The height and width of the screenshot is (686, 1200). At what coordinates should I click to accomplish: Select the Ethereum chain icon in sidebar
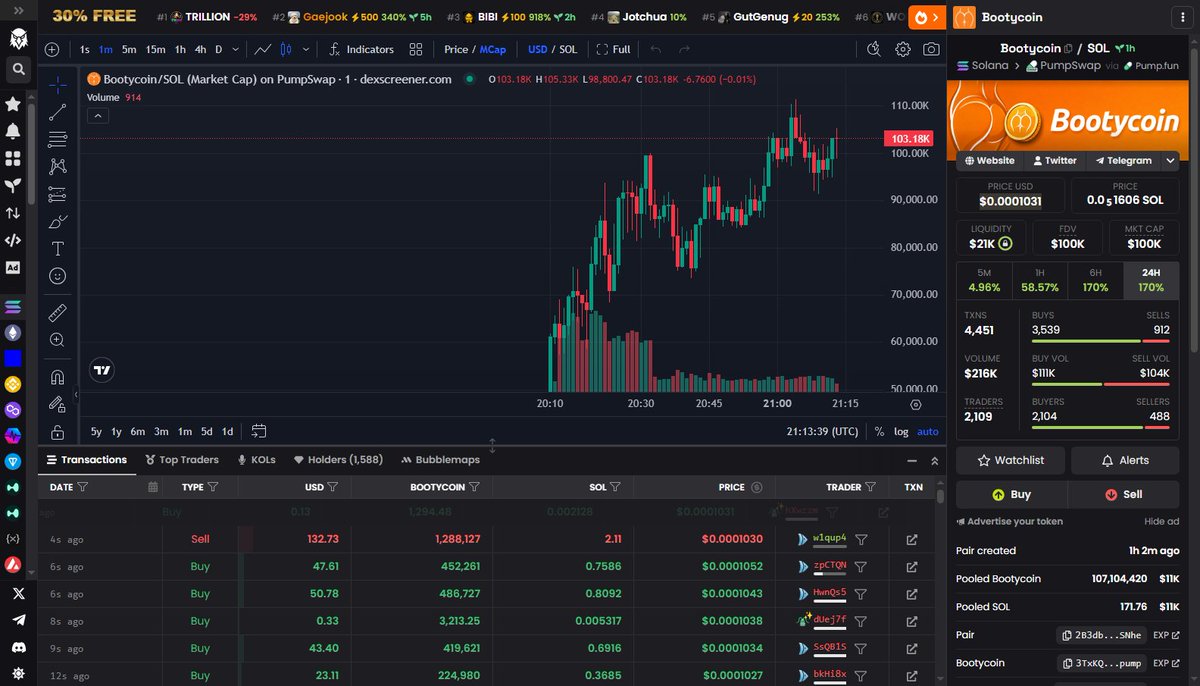click(13, 332)
